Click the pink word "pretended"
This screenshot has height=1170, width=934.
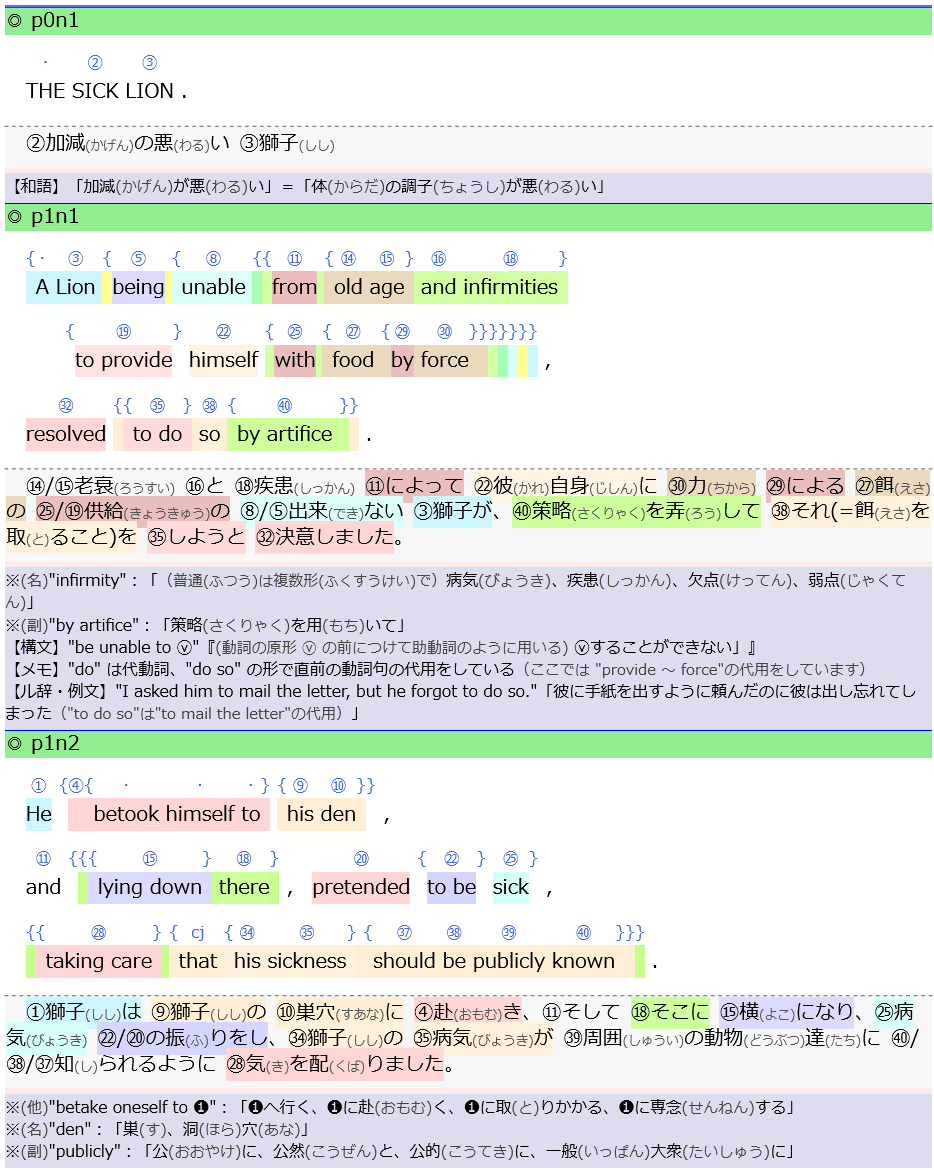coord(361,887)
